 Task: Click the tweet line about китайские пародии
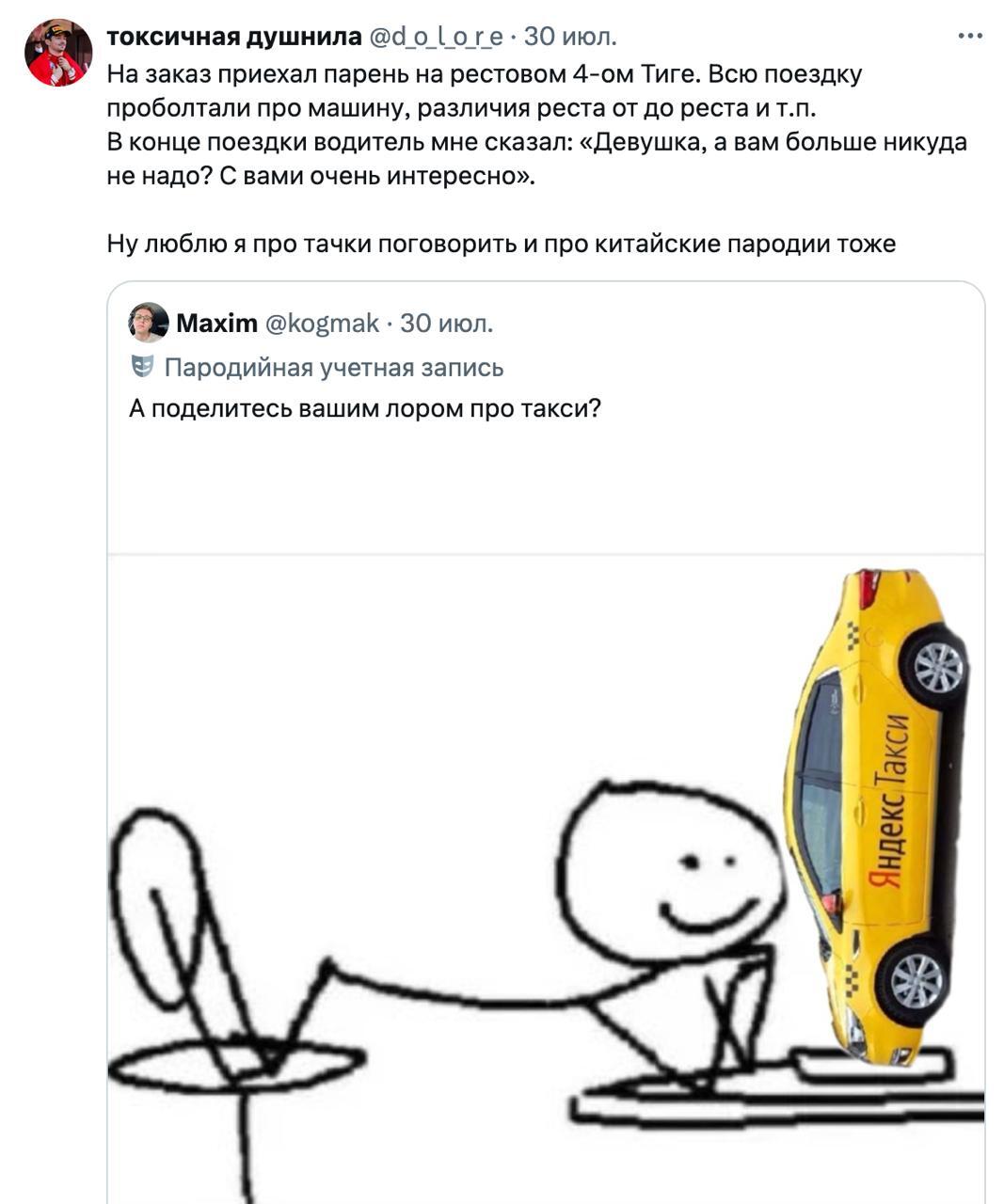coord(501,244)
